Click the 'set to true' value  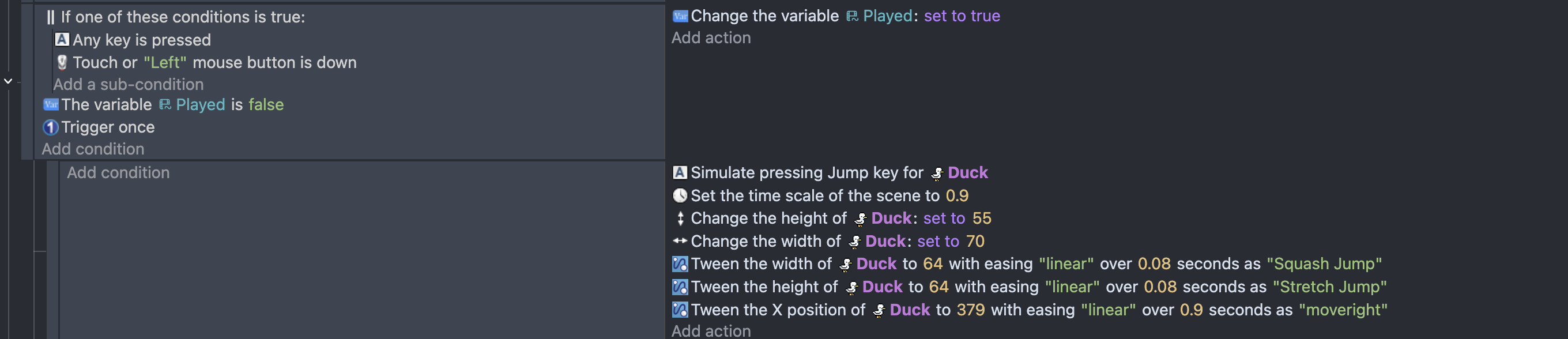(x=962, y=16)
